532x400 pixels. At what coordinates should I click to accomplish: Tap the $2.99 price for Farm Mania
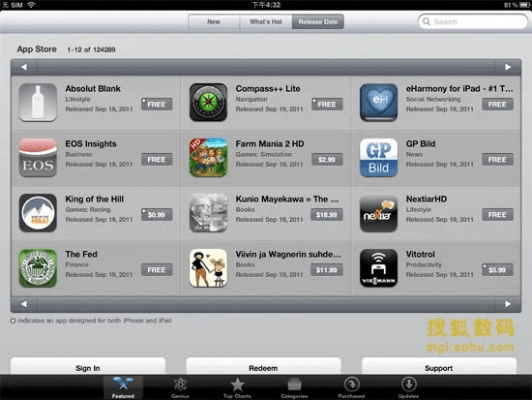click(x=327, y=159)
